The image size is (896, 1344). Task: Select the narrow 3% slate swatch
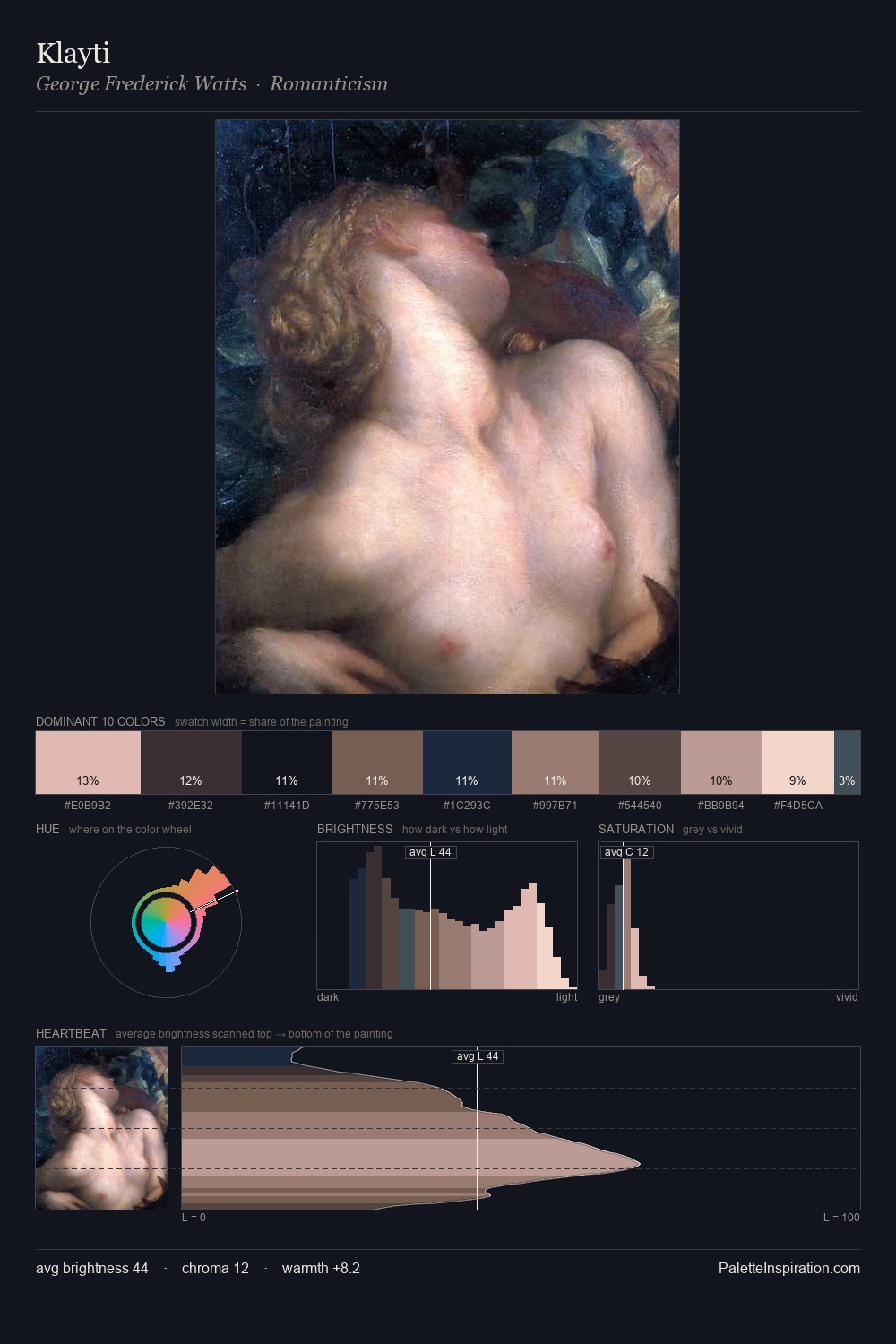(x=847, y=762)
